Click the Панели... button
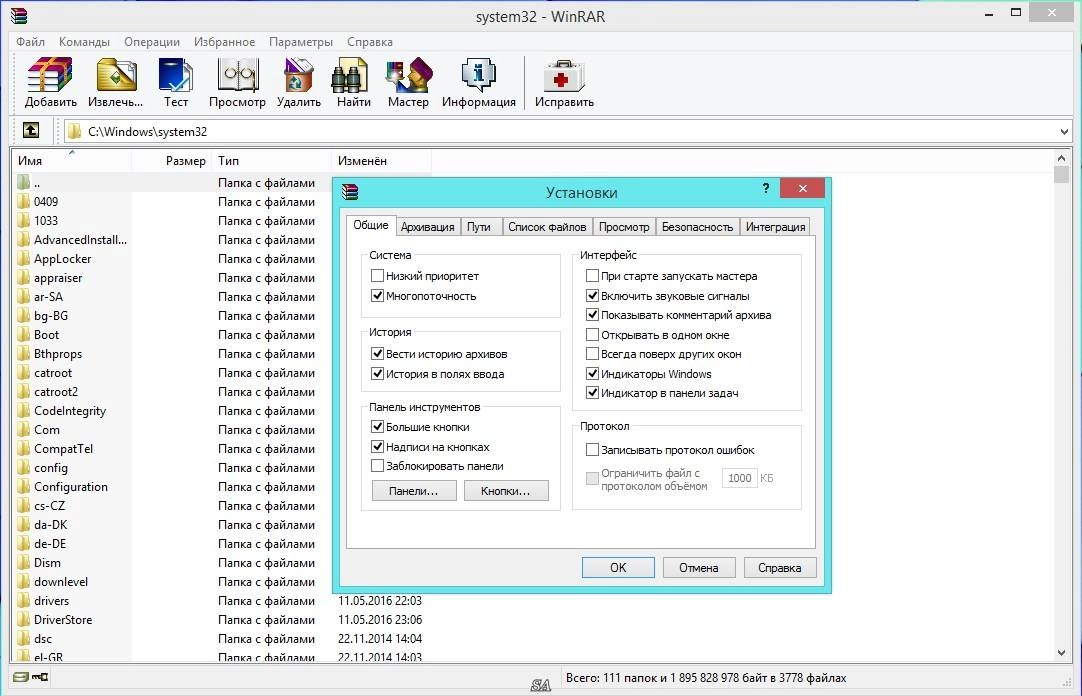The height and width of the screenshot is (696, 1082). [x=414, y=491]
